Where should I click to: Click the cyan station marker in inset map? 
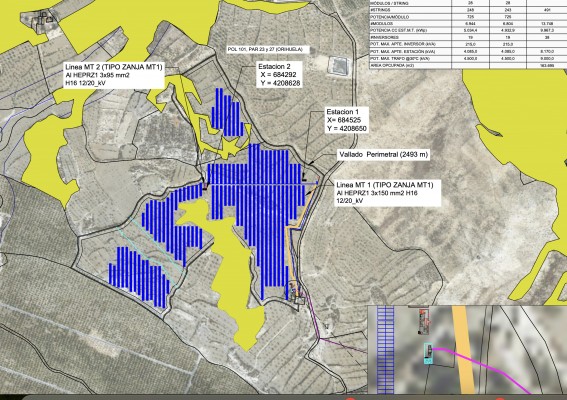pyautogui.click(x=429, y=354)
